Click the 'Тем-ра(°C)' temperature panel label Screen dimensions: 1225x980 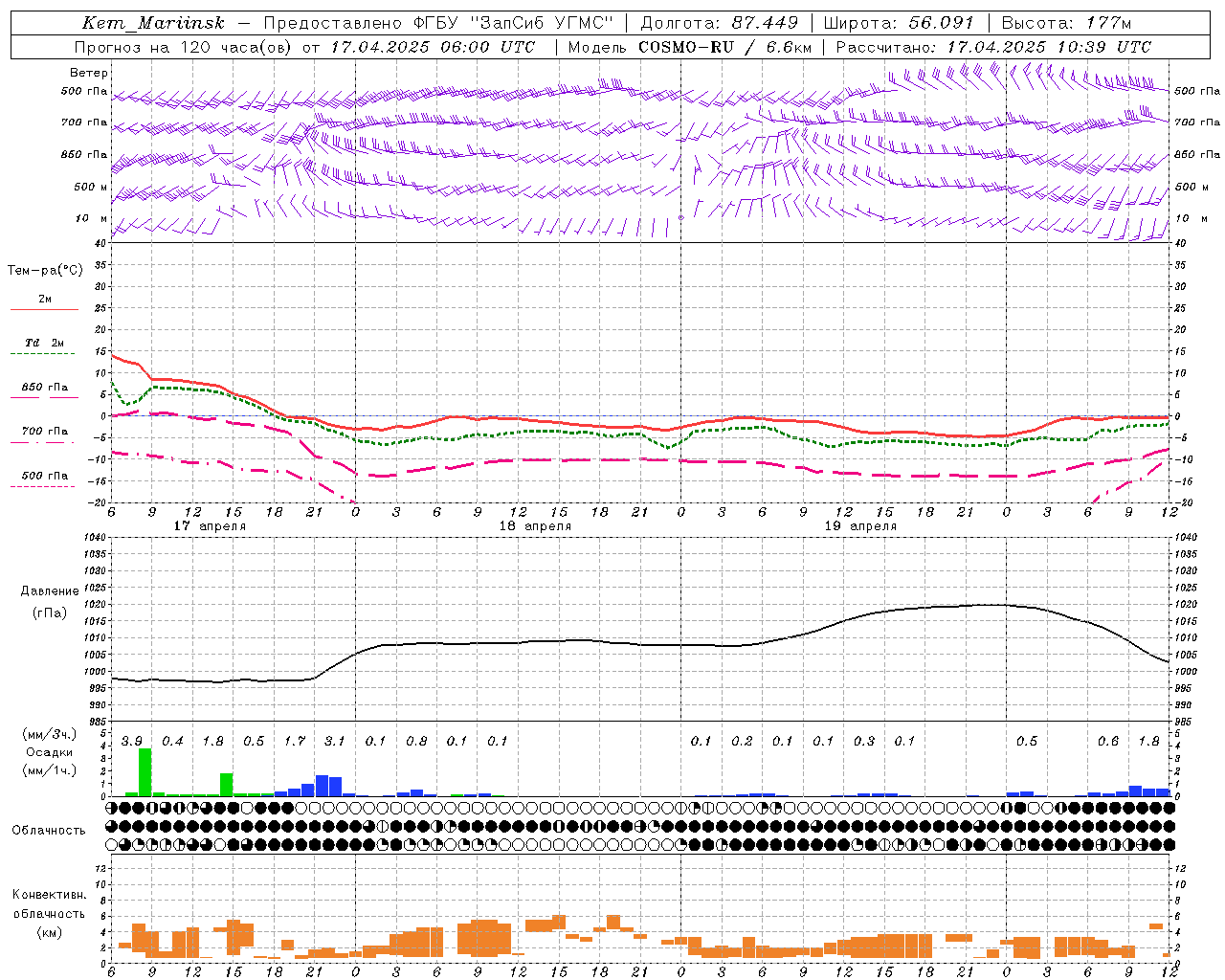45,271
